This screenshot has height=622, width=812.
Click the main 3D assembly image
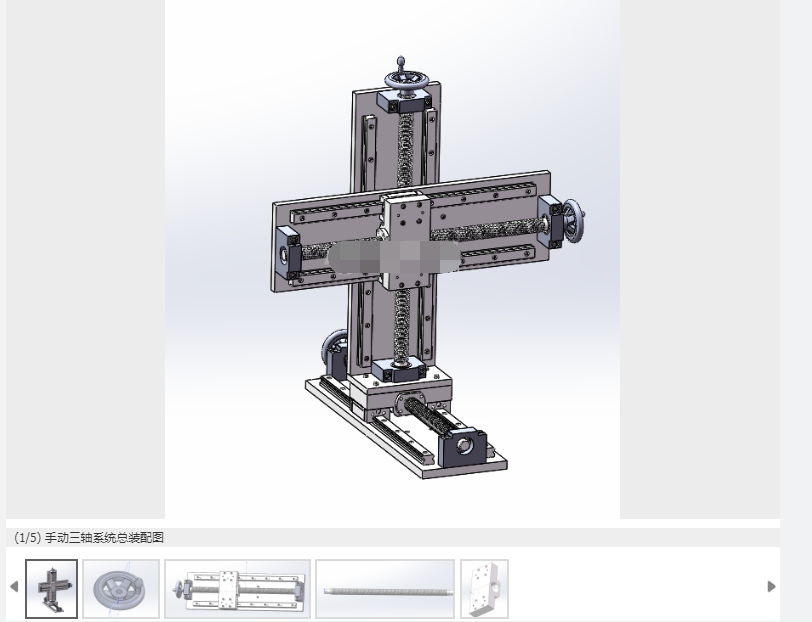click(393, 259)
